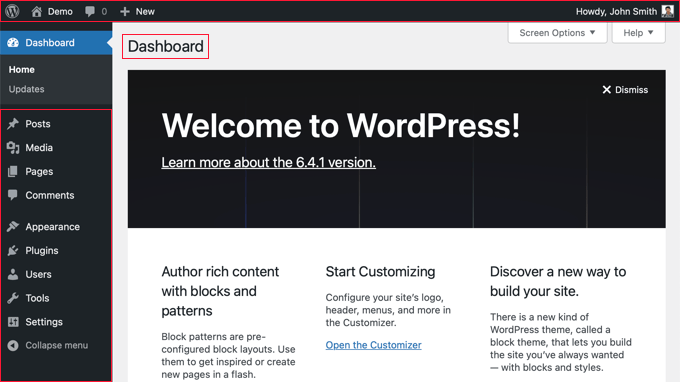Click the comment count 0 in admin bar
Viewport: 680px width, 382px height.
pos(104,12)
